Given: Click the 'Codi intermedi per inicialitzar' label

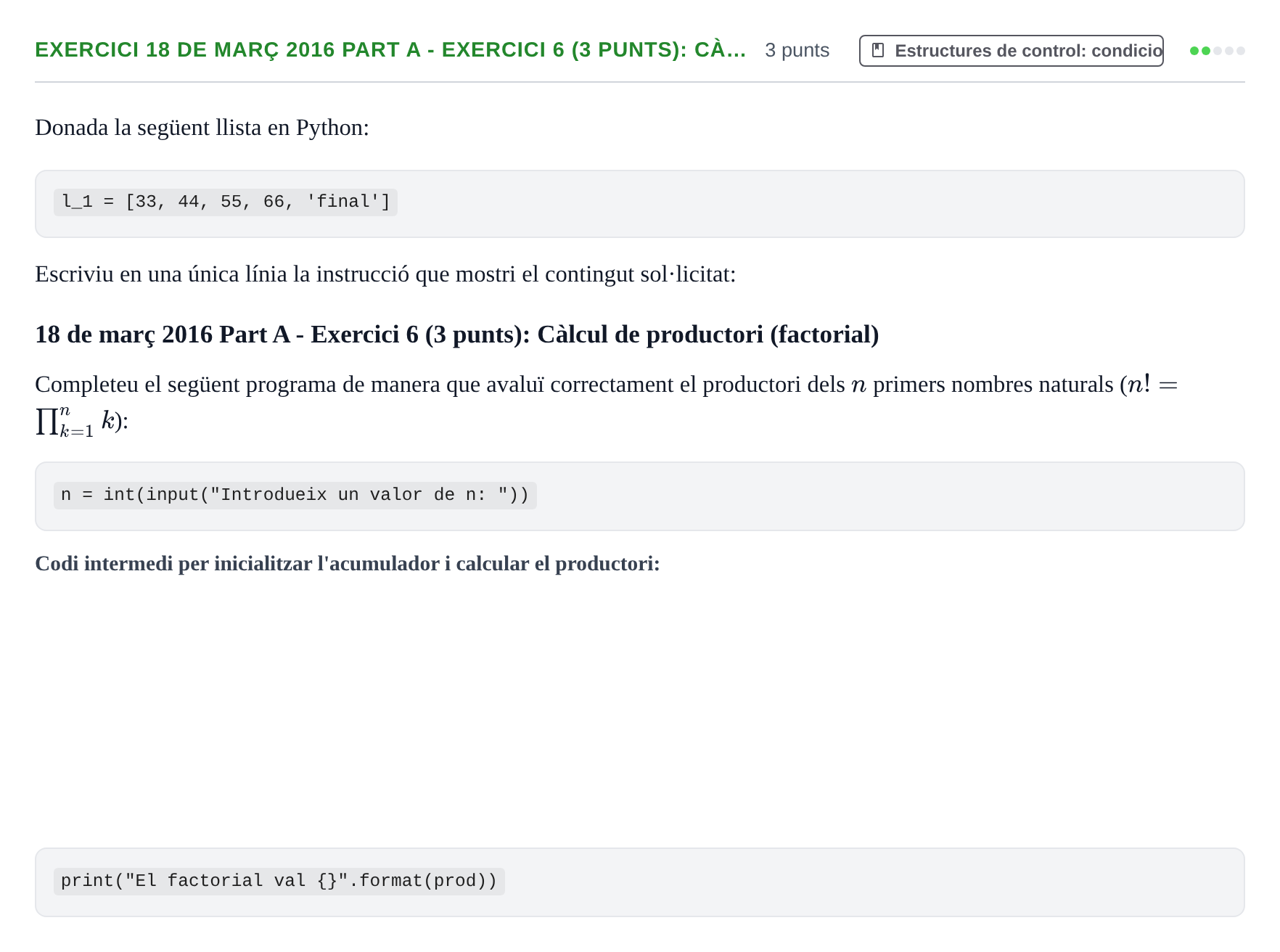Looking at the screenshot, I should 348,564.
